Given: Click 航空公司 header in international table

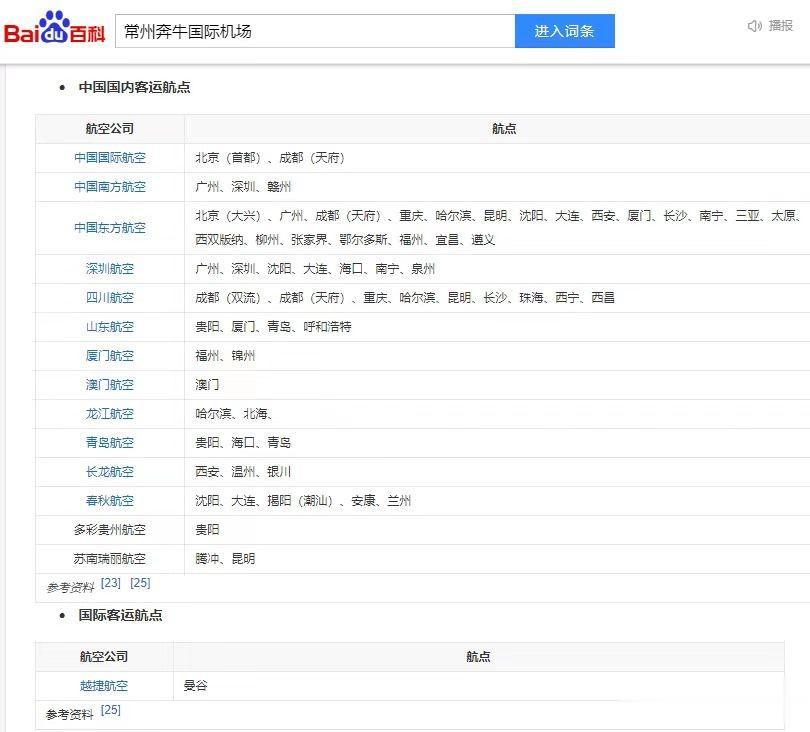Looking at the screenshot, I should (x=104, y=657).
